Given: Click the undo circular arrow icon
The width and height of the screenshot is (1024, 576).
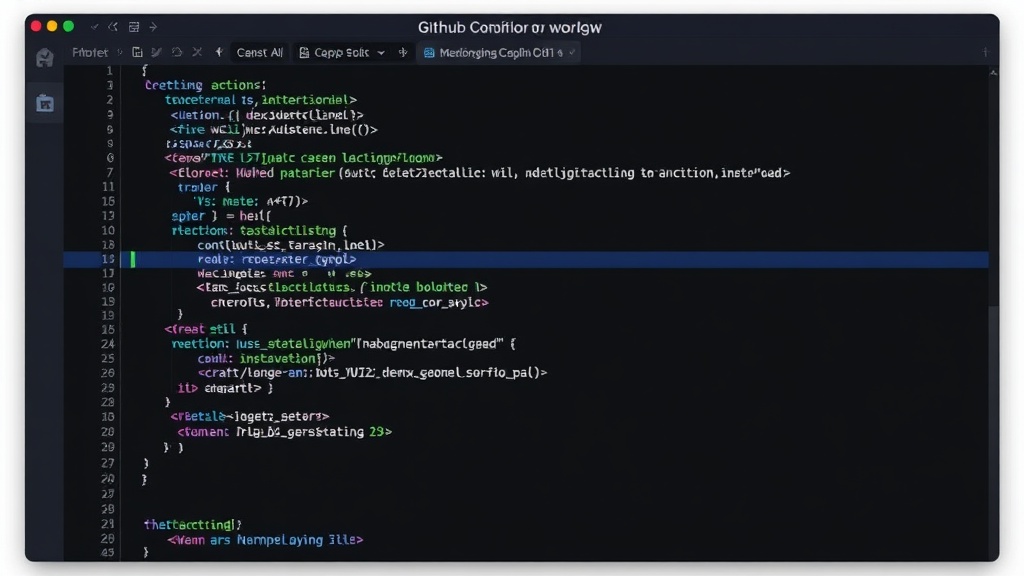Looking at the screenshot, I should click(177, 52).
